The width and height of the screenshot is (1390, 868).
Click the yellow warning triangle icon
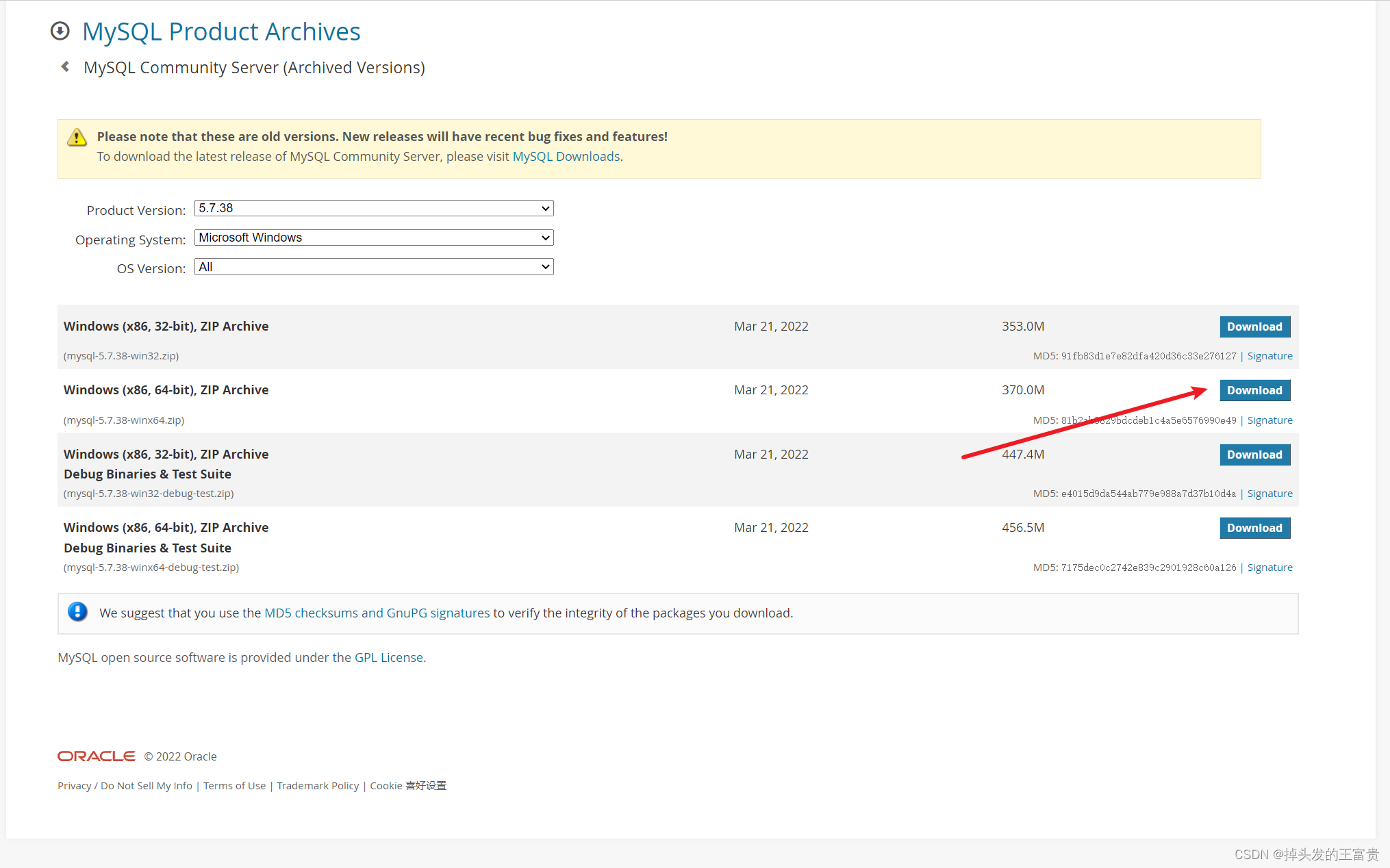tap(77, 138)
